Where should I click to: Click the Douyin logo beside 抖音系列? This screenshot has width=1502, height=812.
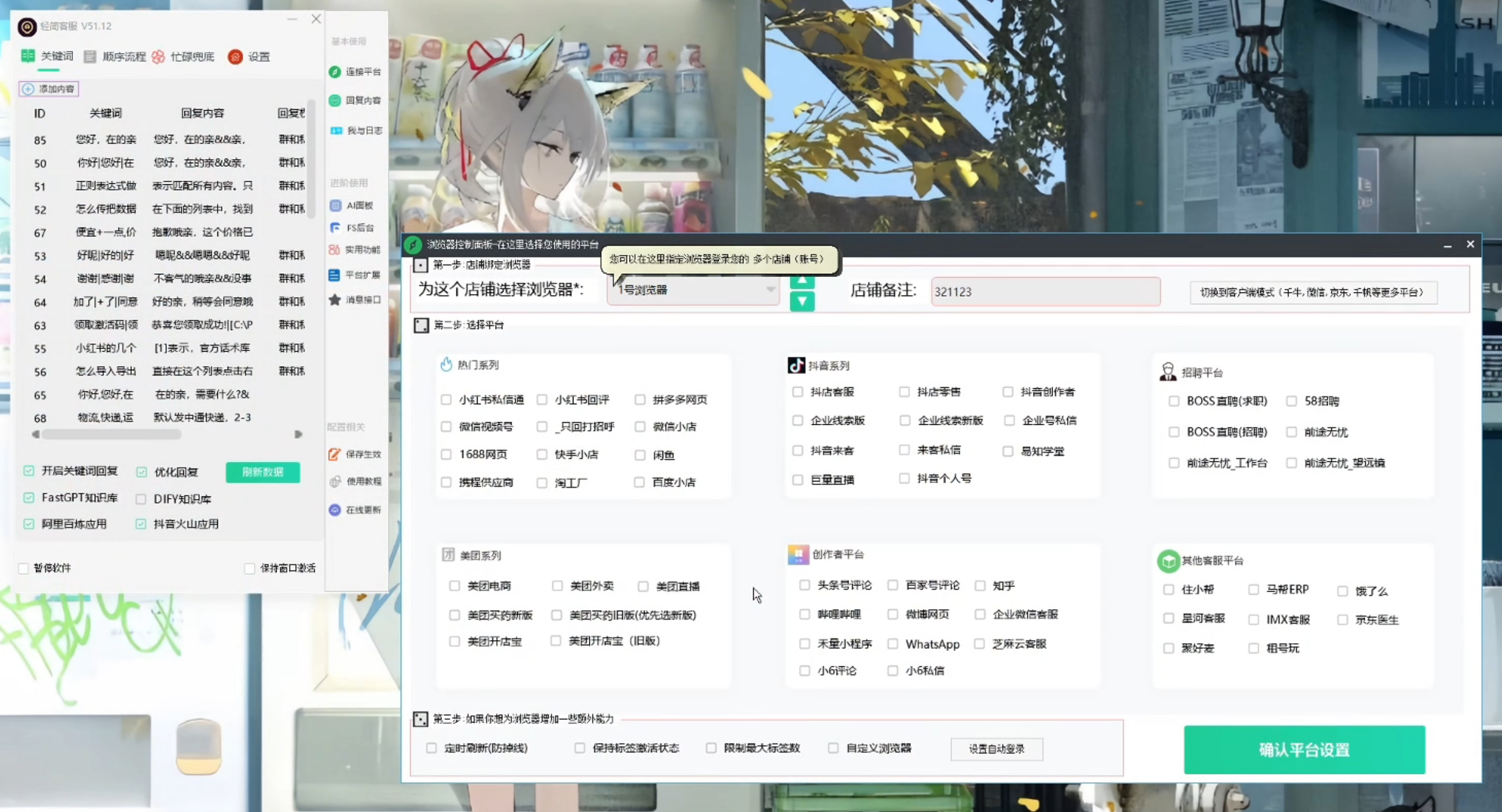point(797,365)
